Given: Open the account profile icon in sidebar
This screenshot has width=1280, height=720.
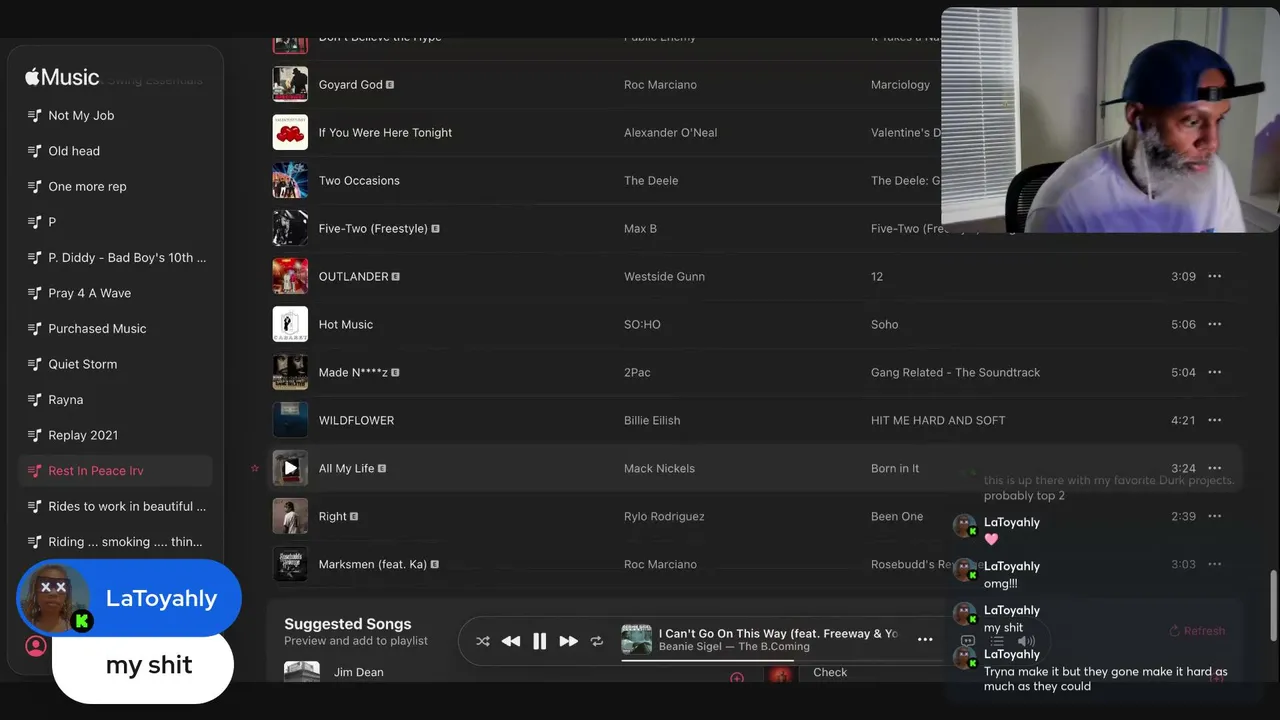Looking at the screenshot, I should click(x=36, y=646).
